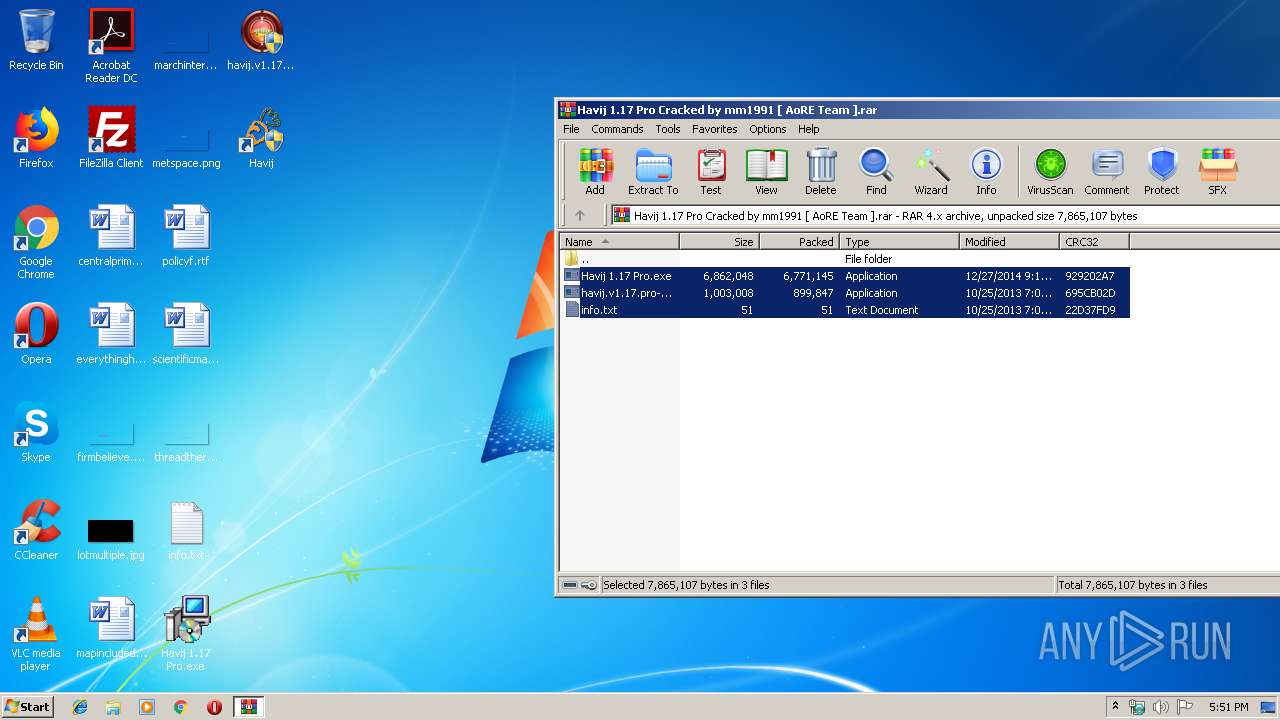Click the Delete trash icon in WinRAR

(821, 171)
